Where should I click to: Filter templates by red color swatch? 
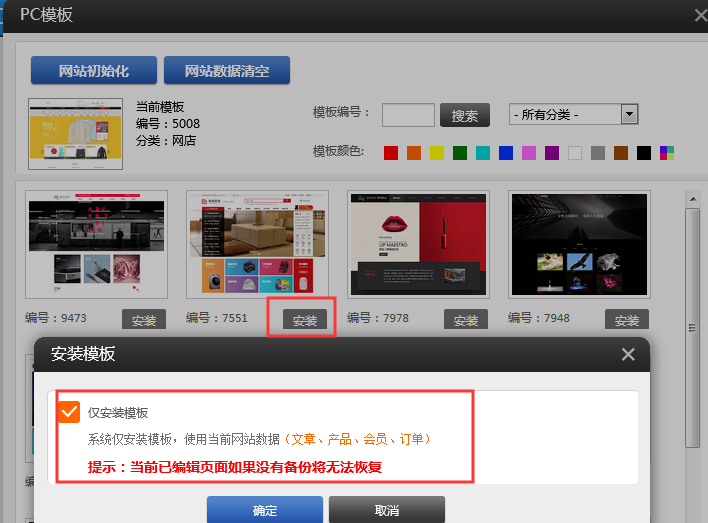click(391, 153)
